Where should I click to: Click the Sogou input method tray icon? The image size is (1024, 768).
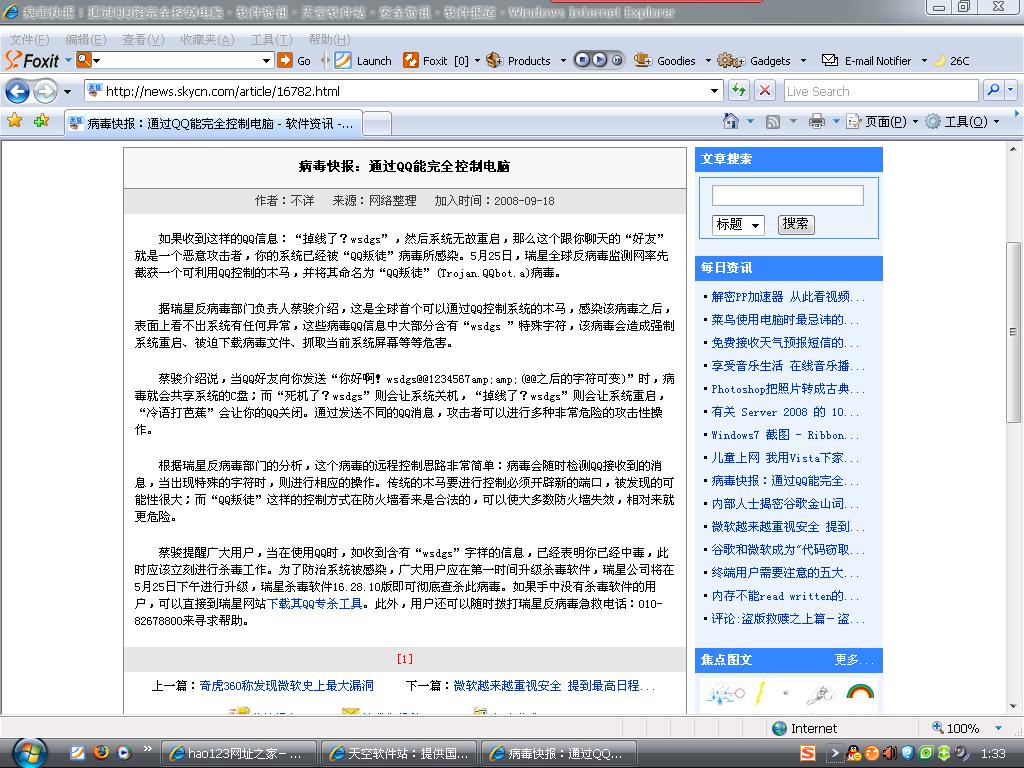[x=808, y=753]
